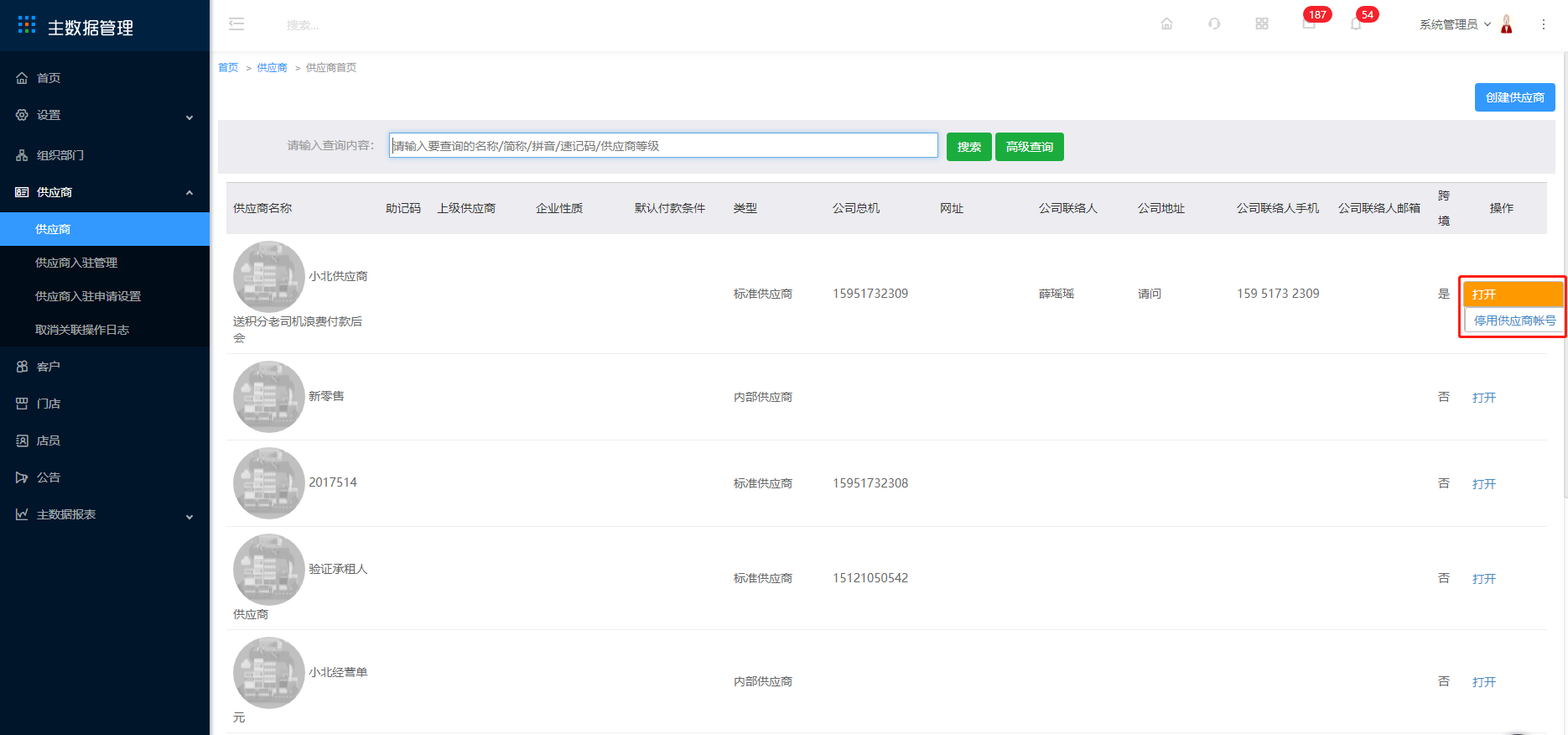Click the 新零售 supplier avatar
This screenshot has width=1568, height=735.
tap(269, 397)
